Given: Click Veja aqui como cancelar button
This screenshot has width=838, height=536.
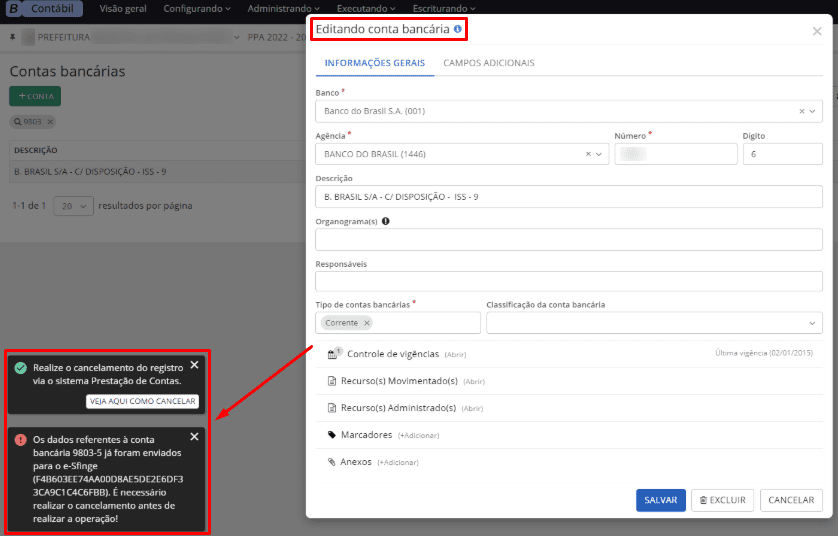Looking at the screenshot, I should point(142,401).
